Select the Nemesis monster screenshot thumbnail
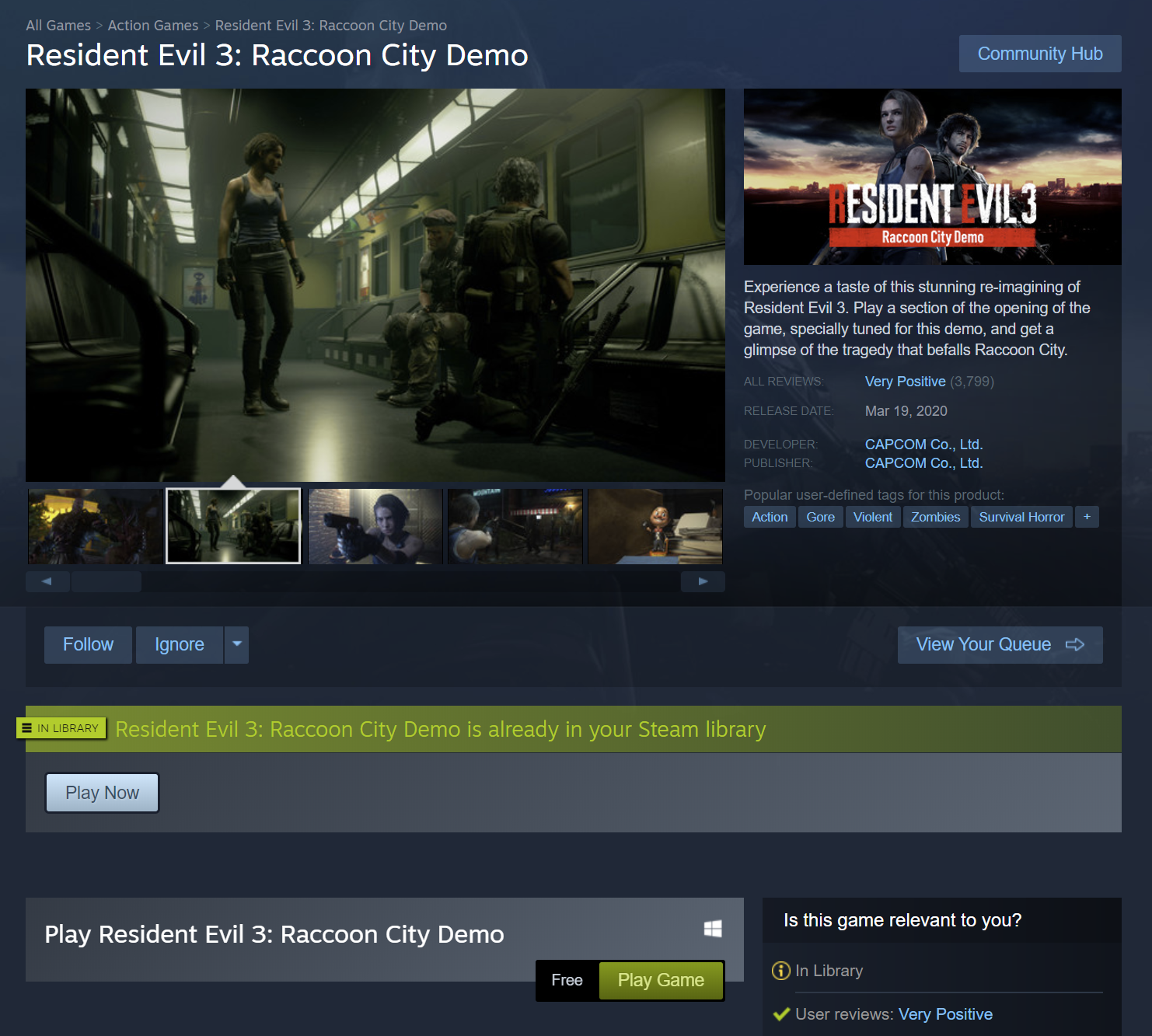The width and height of the screenshot is (1152, 1036). coord(95,526)
